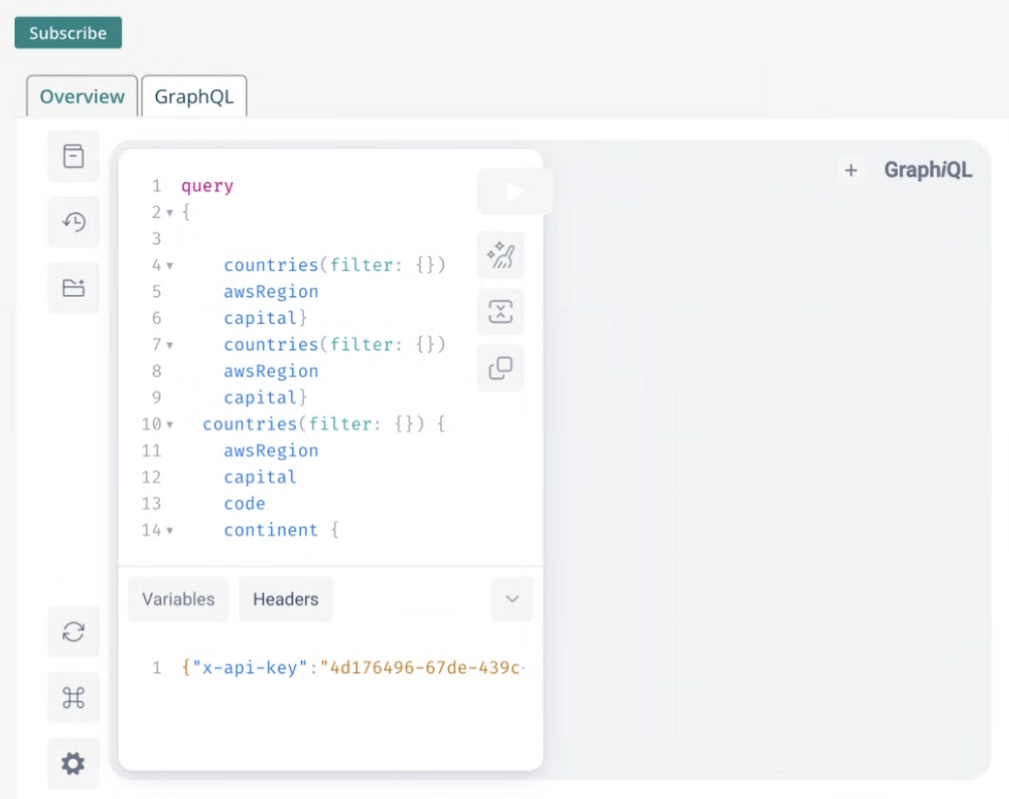This screenshot has width=1009, height=799.
Task: Open the documentation explorer icon
Action: pos(73,156)
